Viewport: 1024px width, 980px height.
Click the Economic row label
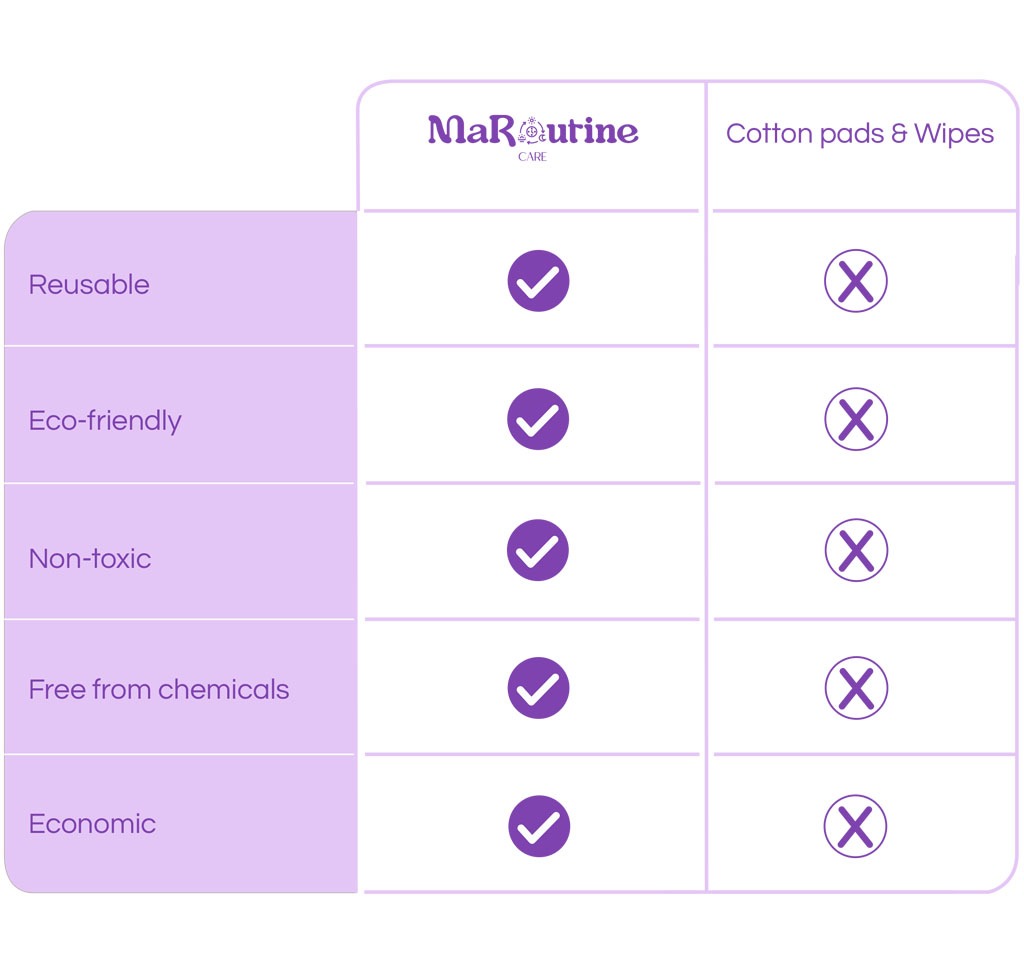pyautogui.click(x=92, y=824)
